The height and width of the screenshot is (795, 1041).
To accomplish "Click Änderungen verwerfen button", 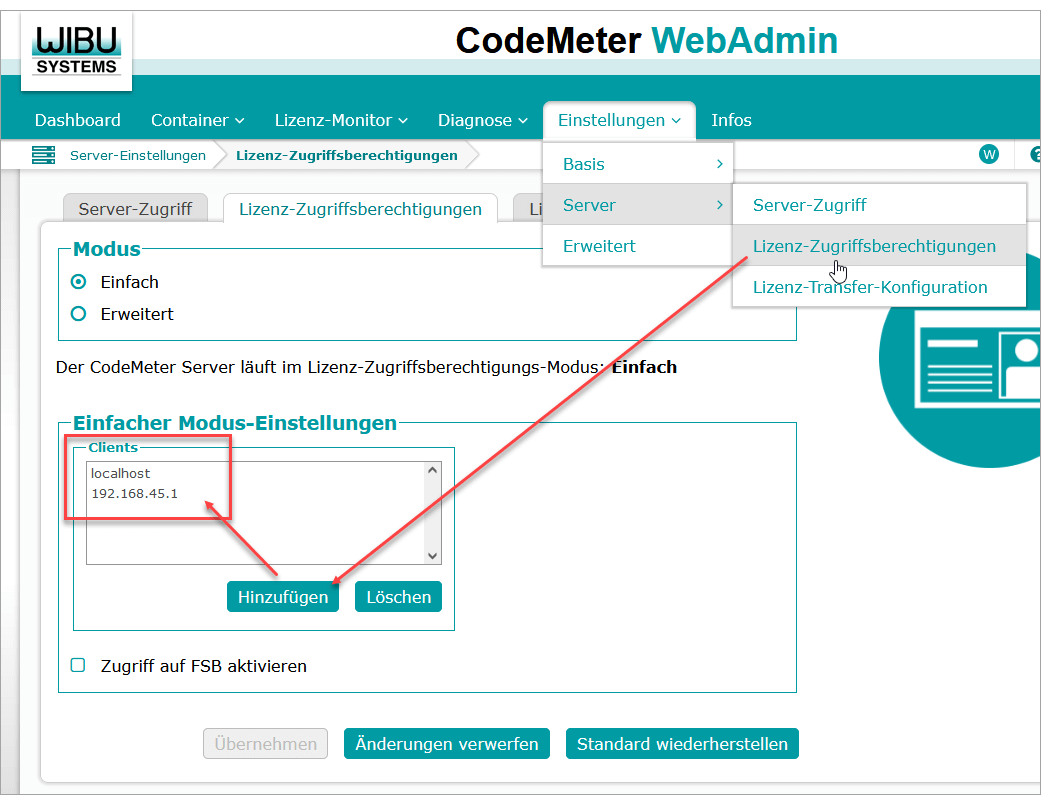I will pos(447,744).
